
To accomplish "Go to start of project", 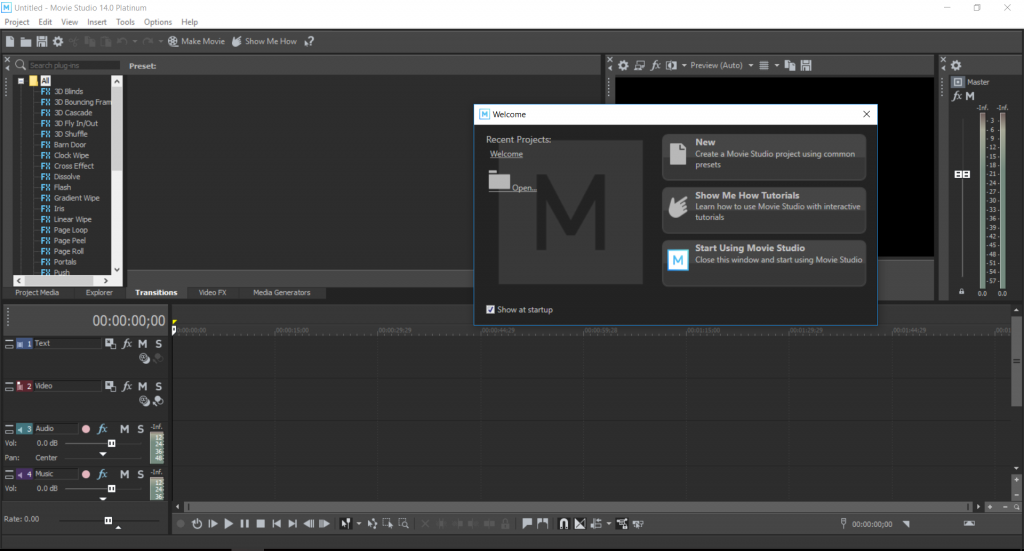I will point(276,524).
